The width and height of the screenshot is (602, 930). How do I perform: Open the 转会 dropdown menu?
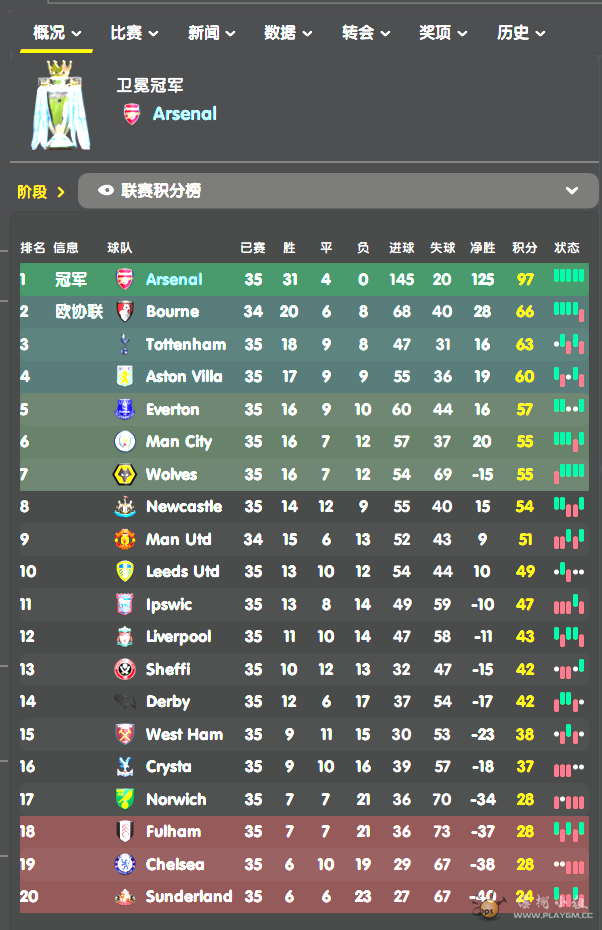(366, 33)
